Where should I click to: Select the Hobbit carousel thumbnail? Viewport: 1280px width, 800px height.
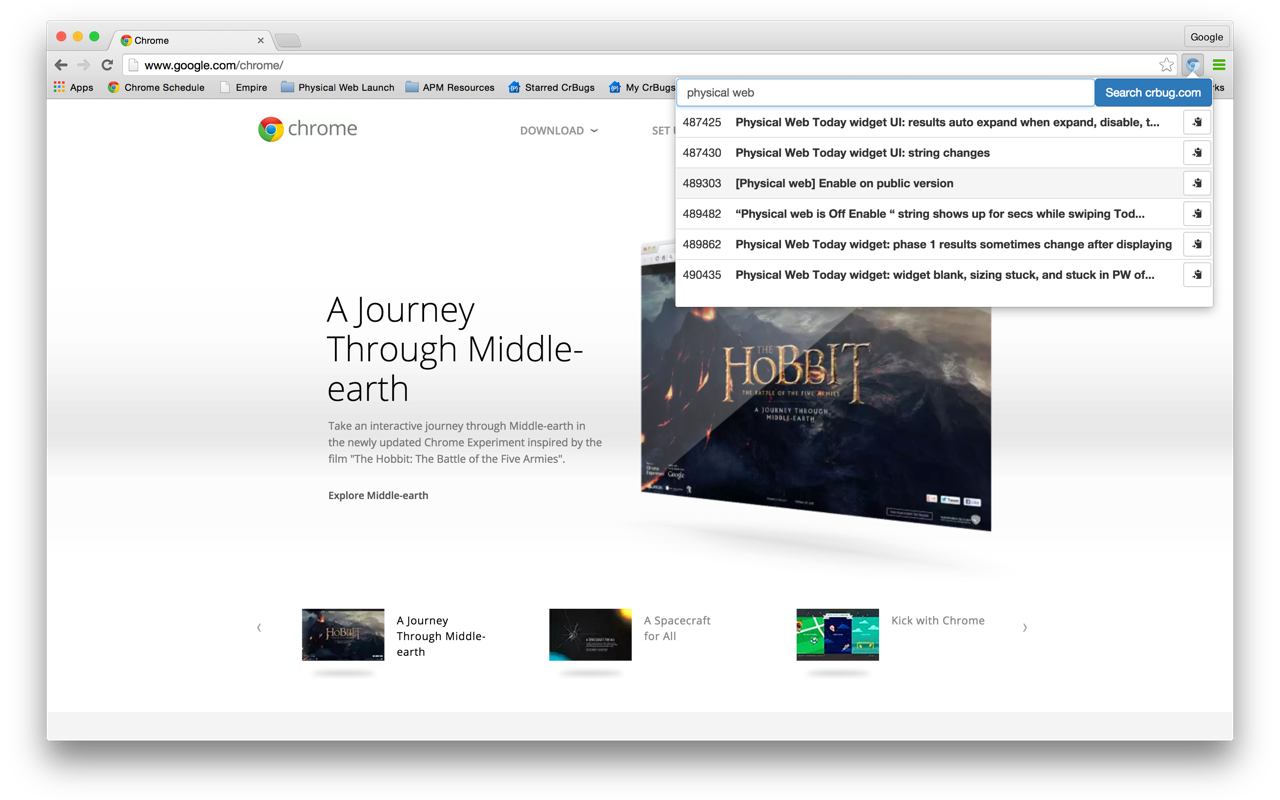pos(343,634)
